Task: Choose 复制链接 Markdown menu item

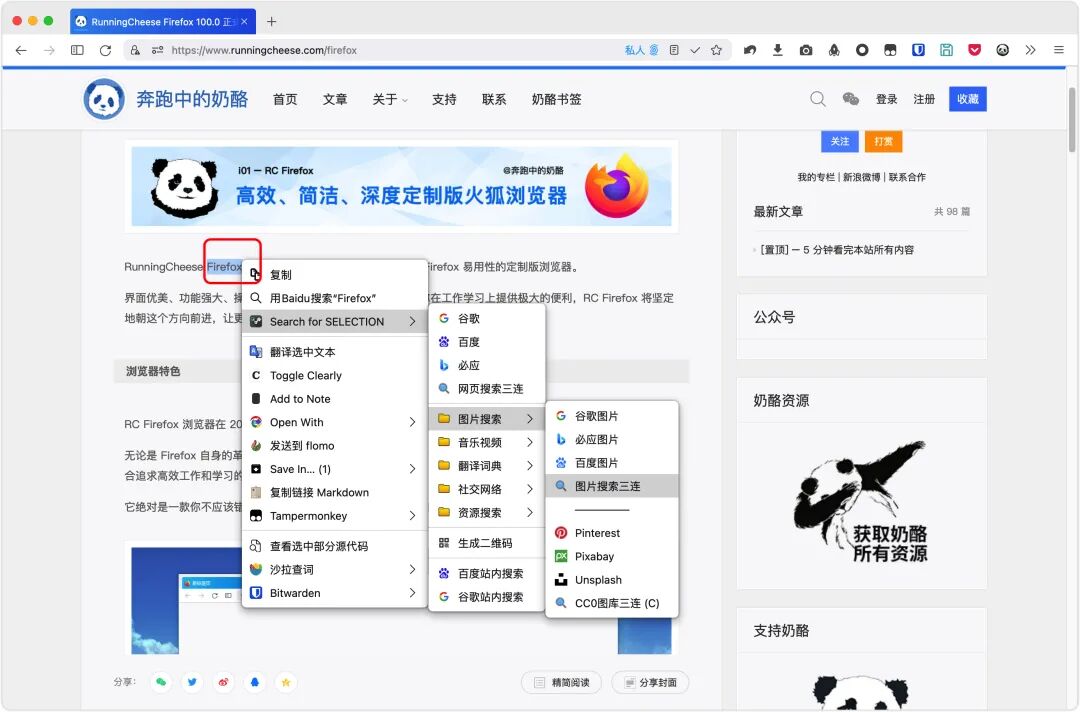Action: 335,492
